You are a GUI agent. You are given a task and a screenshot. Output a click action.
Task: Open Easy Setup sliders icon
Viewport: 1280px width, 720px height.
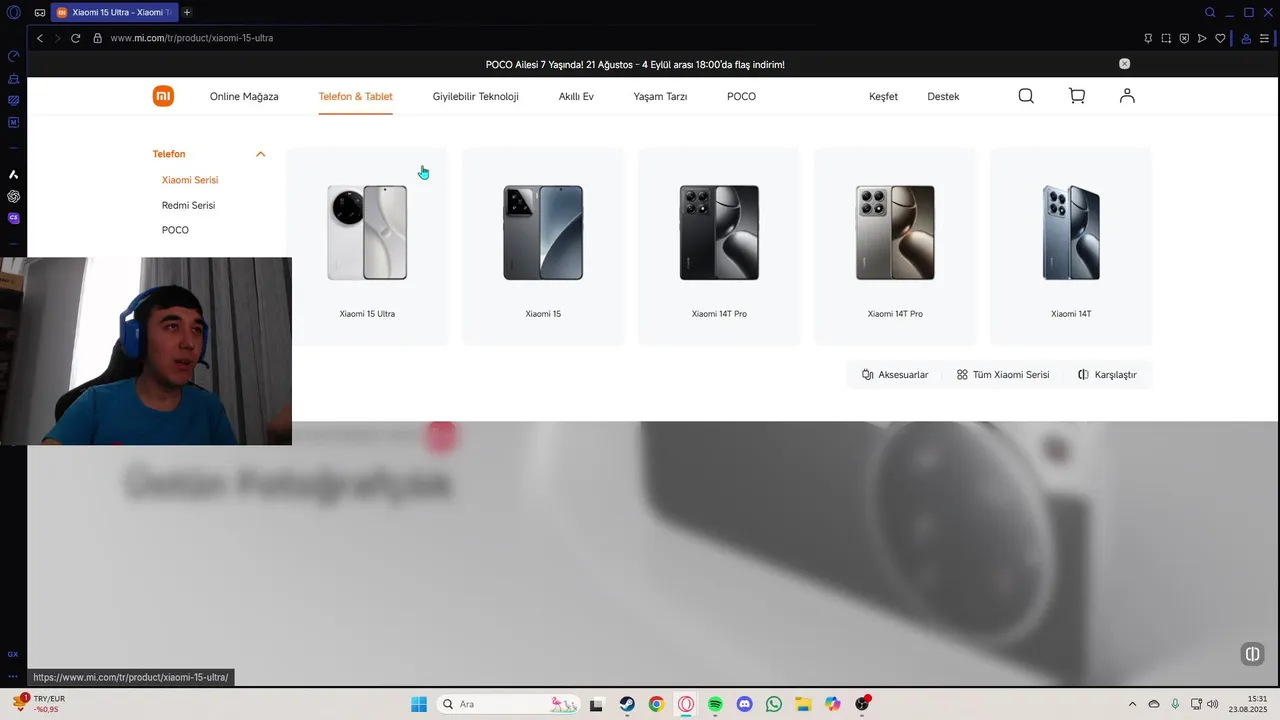(x=1264, y=38)
